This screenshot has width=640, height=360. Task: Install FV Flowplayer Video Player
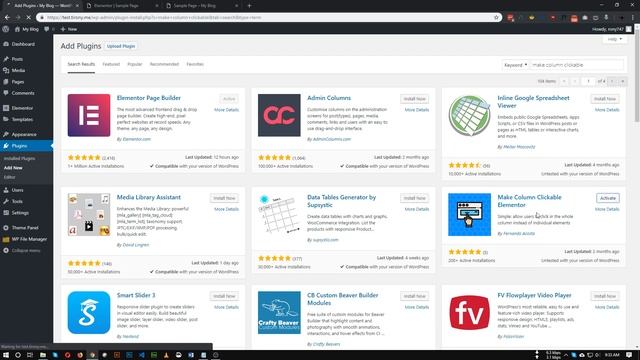605,296
